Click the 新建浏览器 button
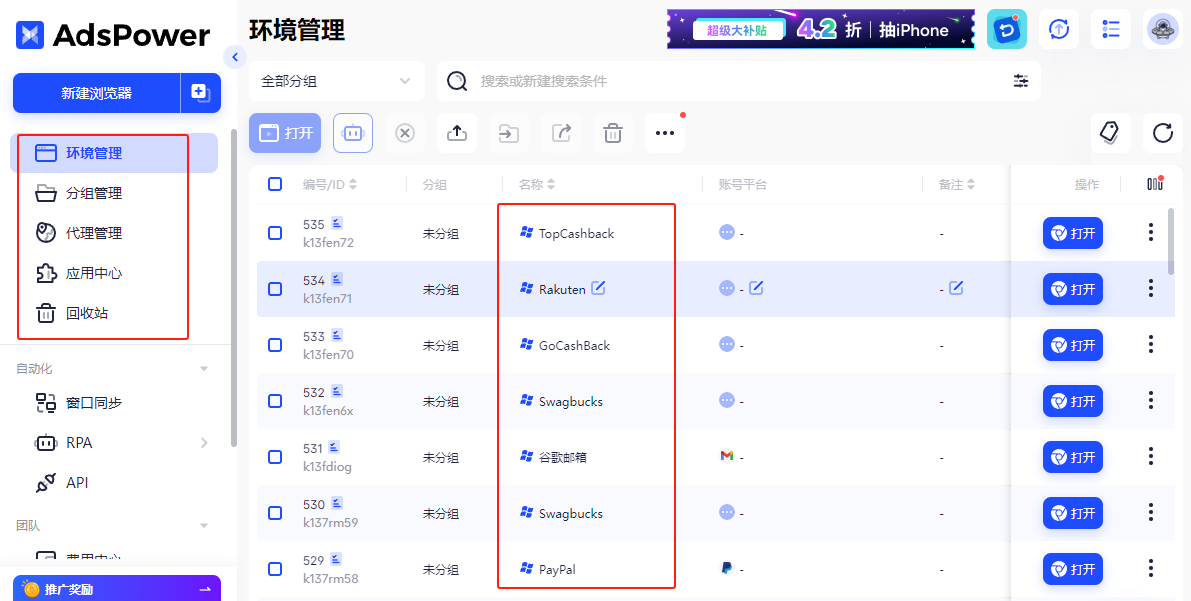 click(96, 93)
